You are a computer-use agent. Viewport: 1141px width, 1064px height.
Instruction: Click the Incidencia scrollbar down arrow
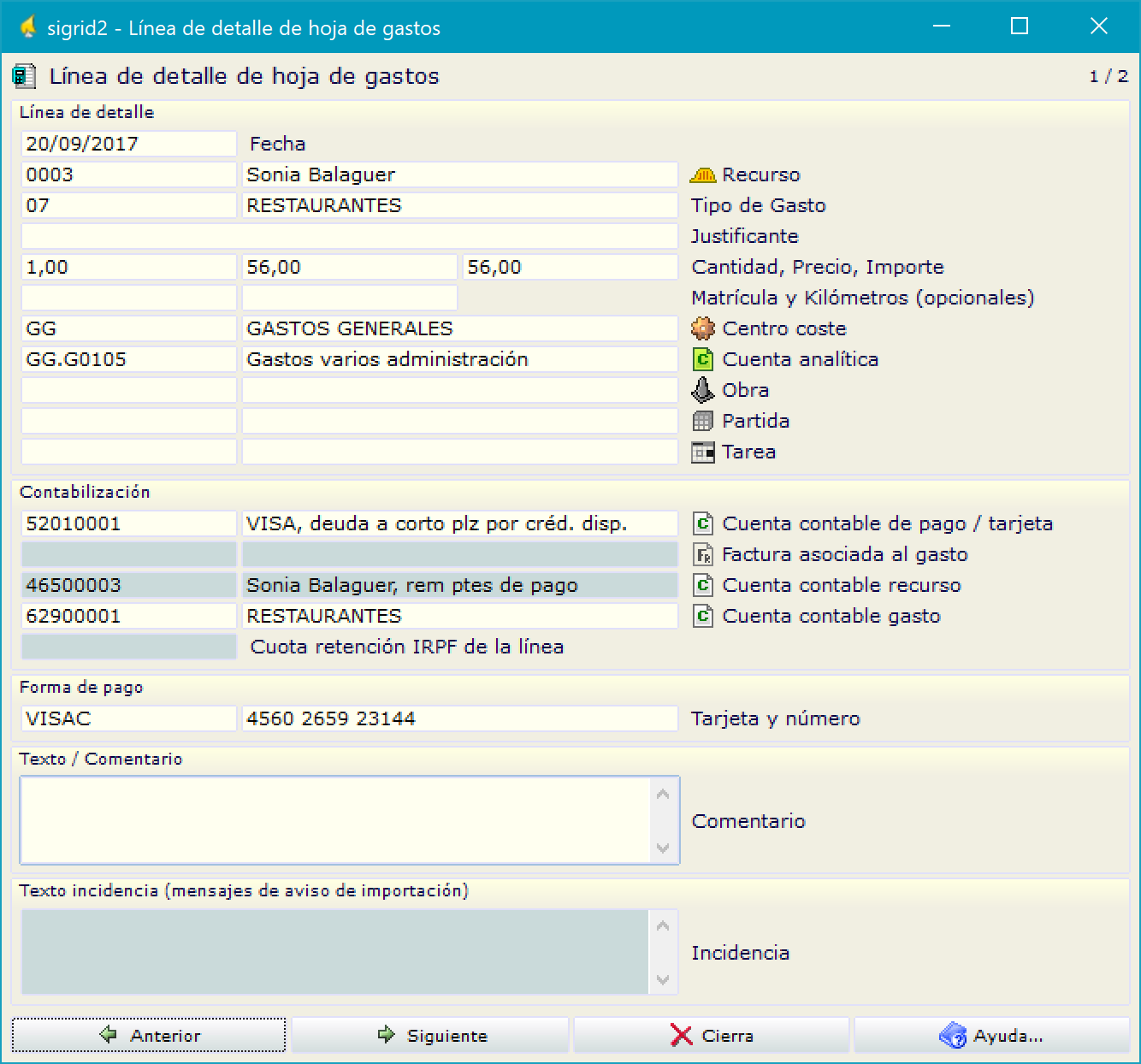point(663,979)
